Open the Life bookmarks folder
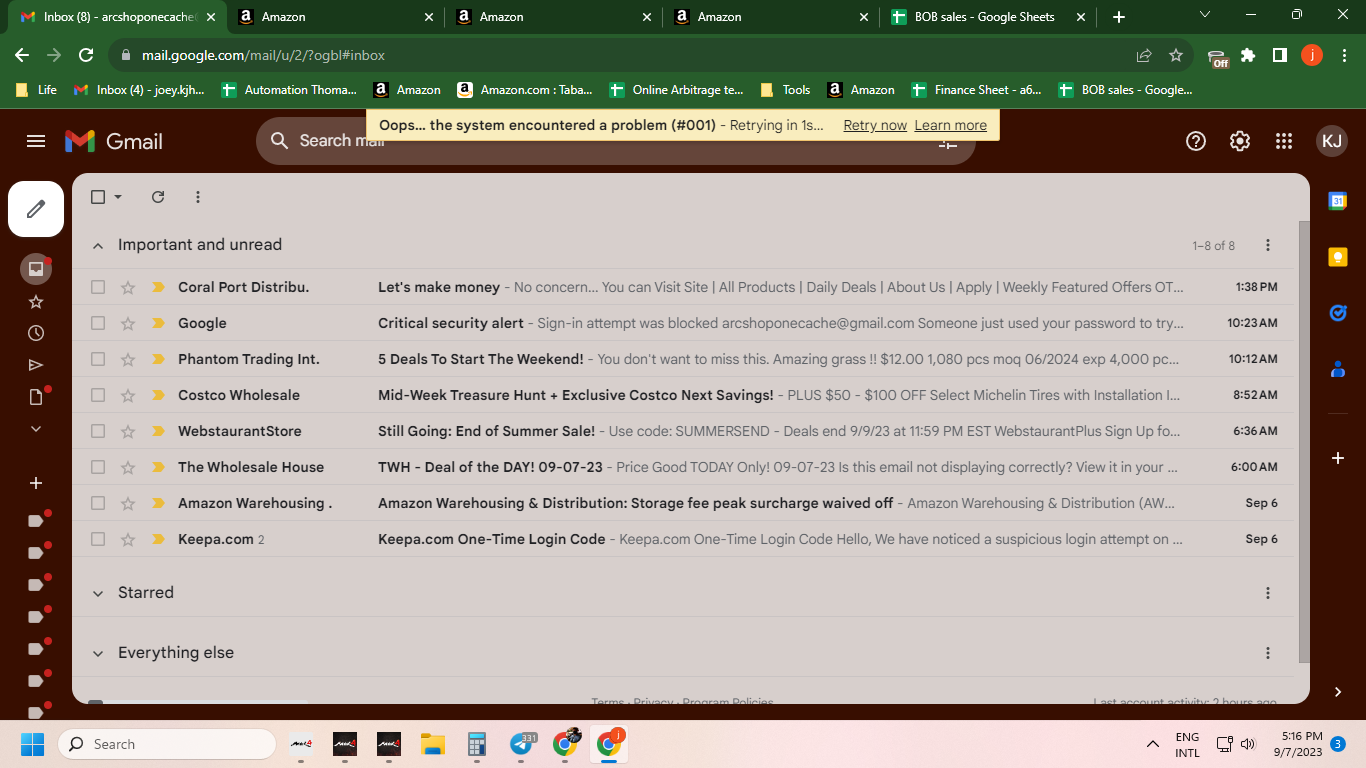 pyautogui.click(x=37, y=90)
